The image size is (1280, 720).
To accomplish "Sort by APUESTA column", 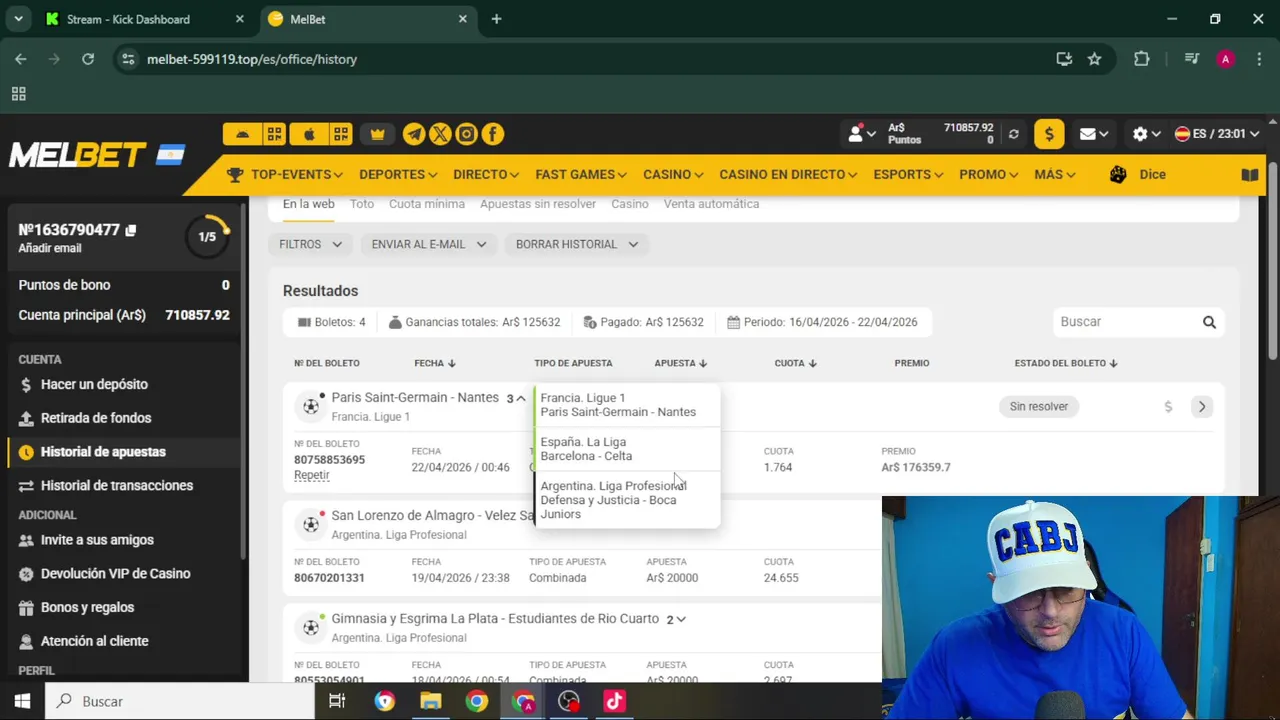I will [x=681, y=363].
